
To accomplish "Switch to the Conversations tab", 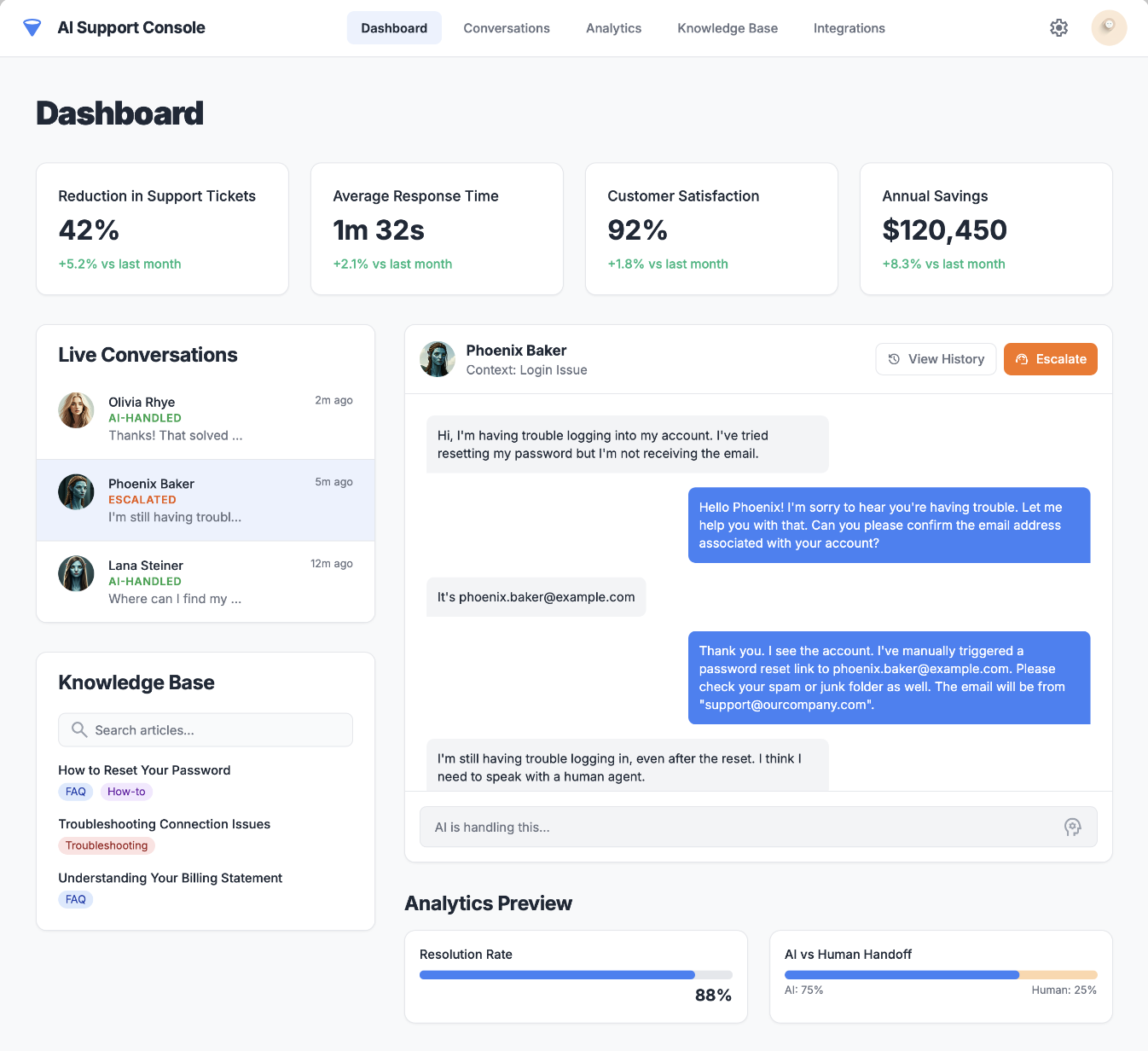I will click(507, 27).
